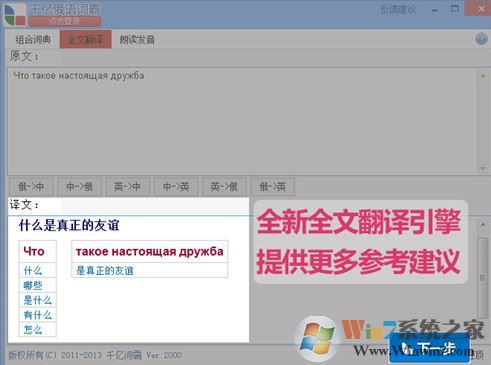
Task: Translate with the 英->中 button
Action: click(128, 186)
